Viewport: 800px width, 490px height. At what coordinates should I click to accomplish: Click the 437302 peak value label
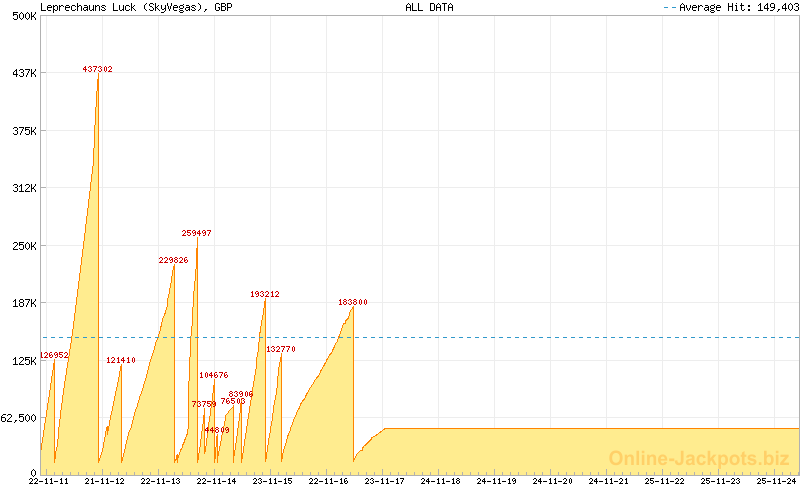click(x=97, y=69)
